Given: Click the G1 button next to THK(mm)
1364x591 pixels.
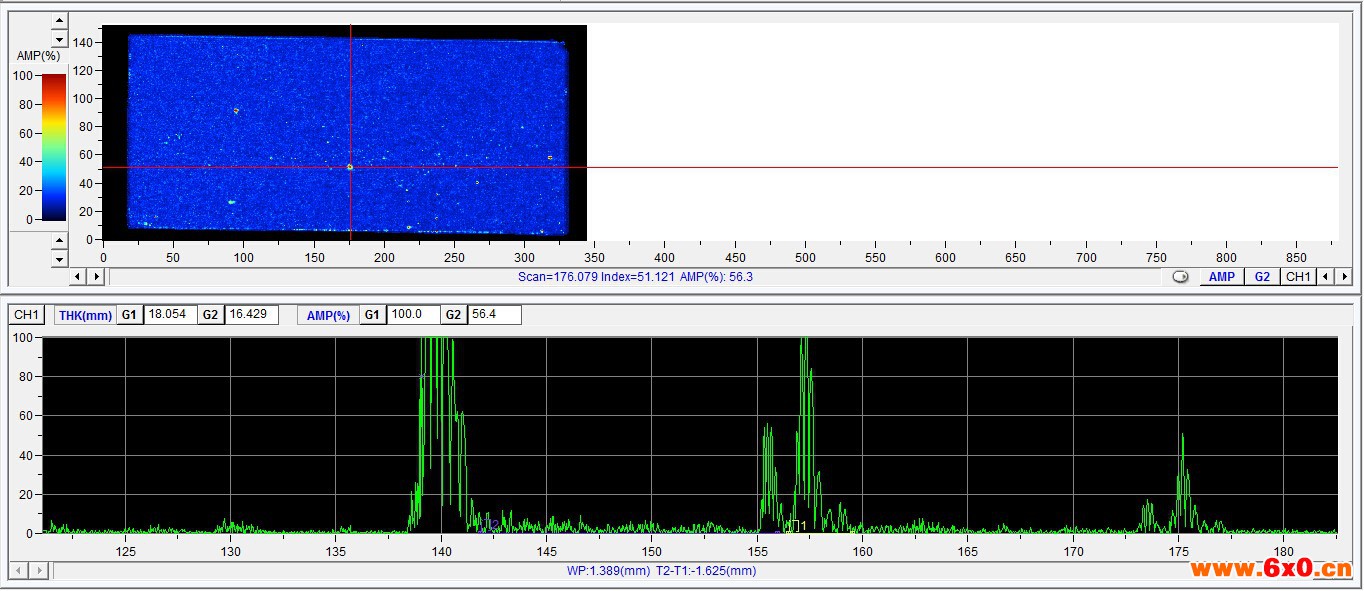Looking at the screenshot, I should (129, 315).
